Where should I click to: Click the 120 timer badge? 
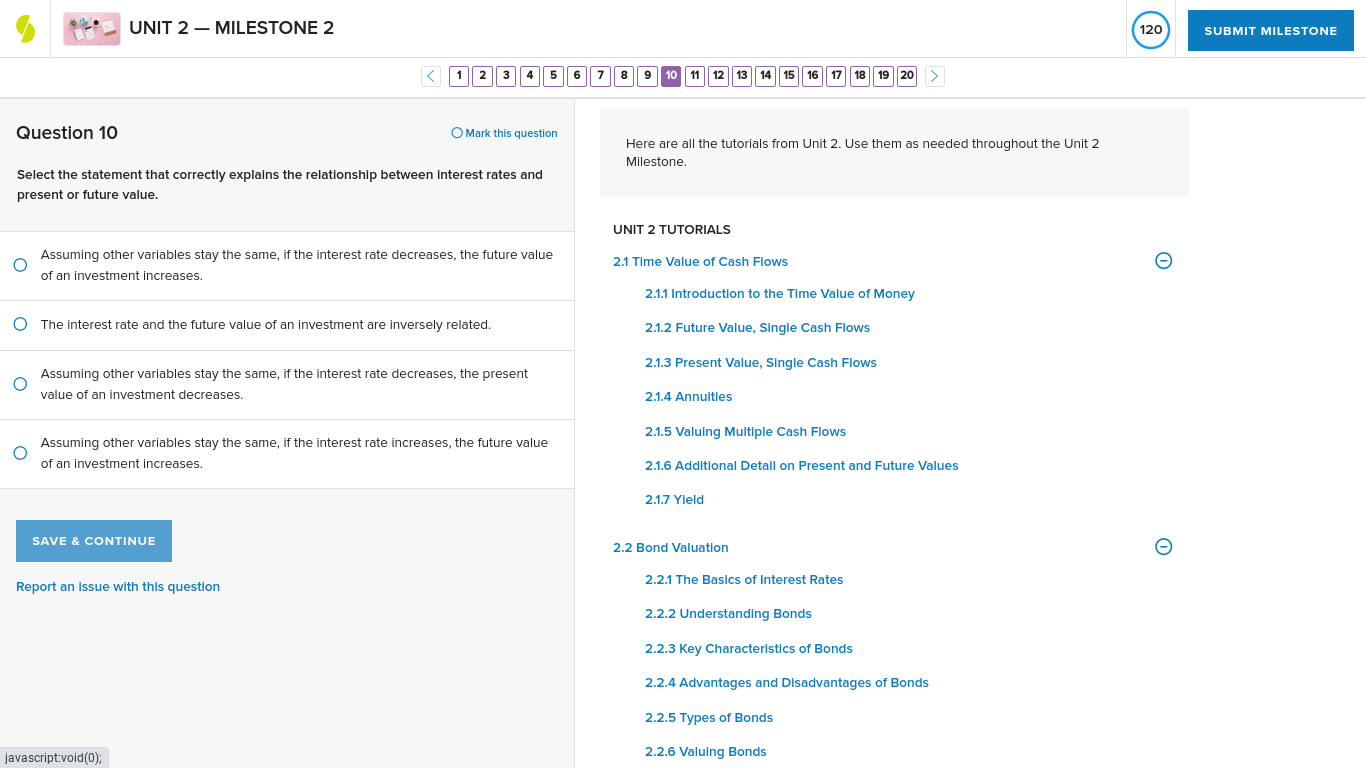(x=1150, y=29)
